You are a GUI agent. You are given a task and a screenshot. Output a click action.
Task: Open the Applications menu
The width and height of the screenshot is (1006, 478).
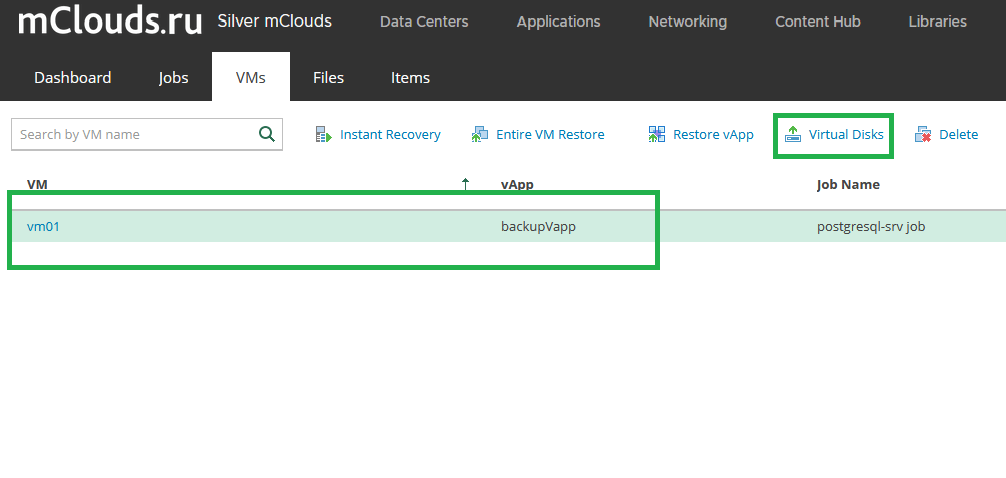pyautogui.click(x=558, y=22)
